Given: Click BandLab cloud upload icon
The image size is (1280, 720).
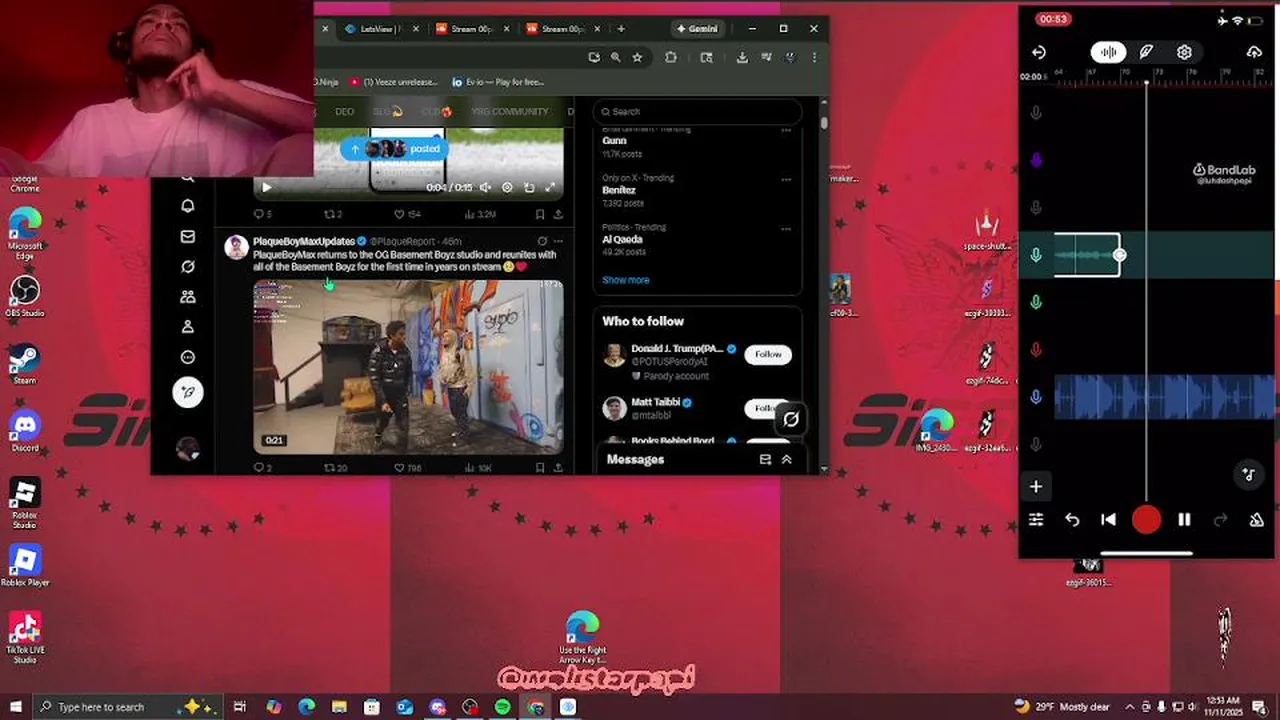Looking at the screenshot, I should point(1254,52).
